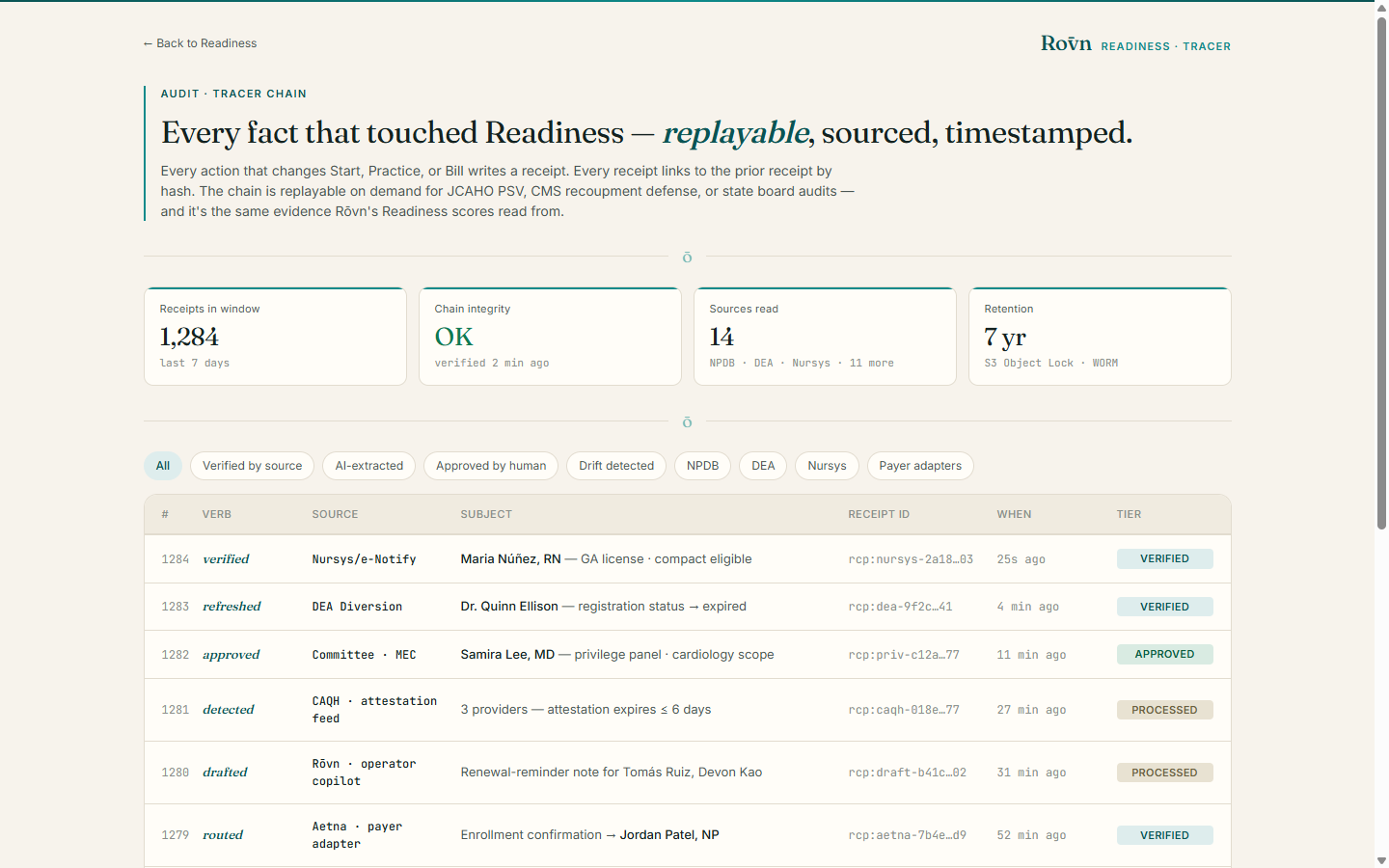Show Drift detected receipts
The width and height of the screenshot is (1389, 868).
616,466
